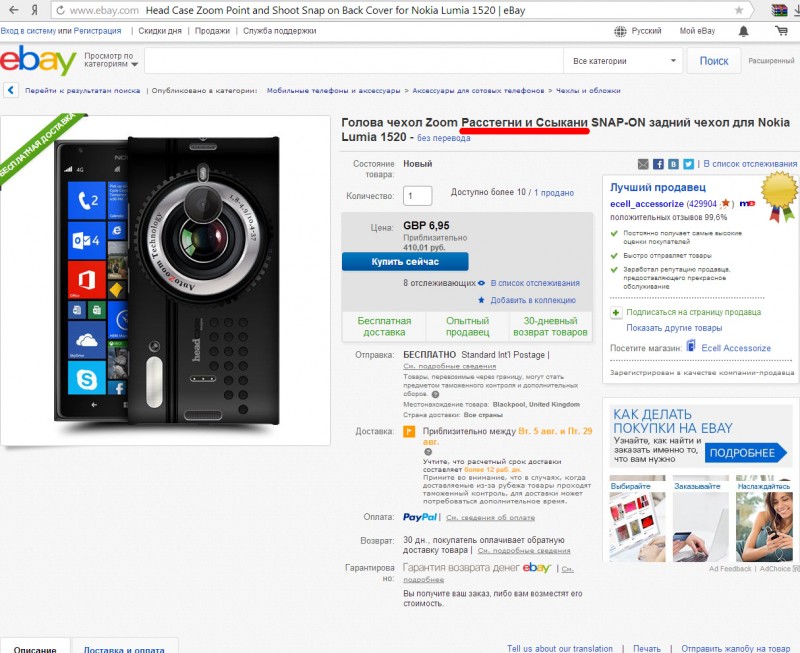The width and height of the screenshot is (800, 653).
Task: Click 'Отправить жалобу на товар' link
Action: point(736,648)
